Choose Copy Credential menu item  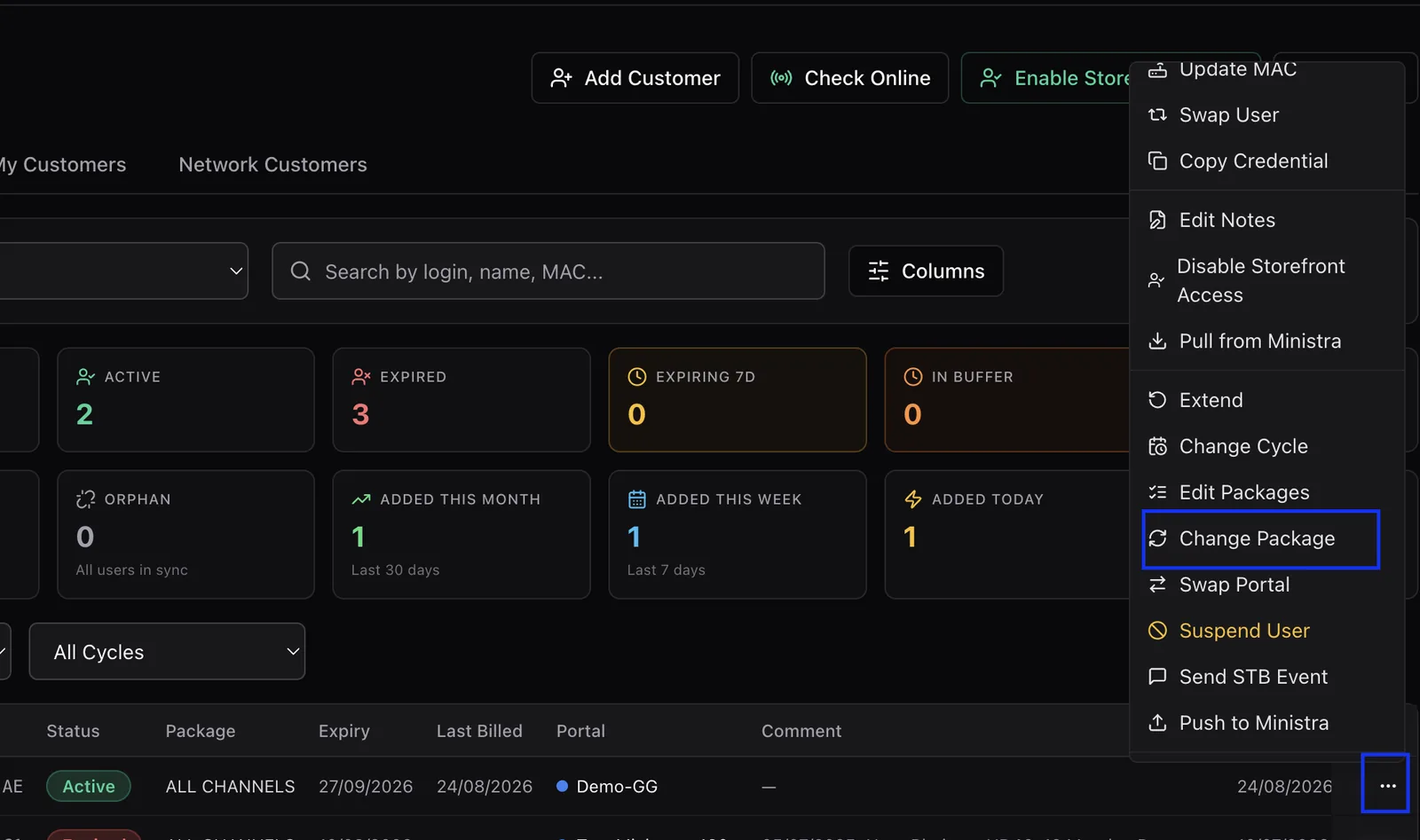click(x=1266, y=161)
